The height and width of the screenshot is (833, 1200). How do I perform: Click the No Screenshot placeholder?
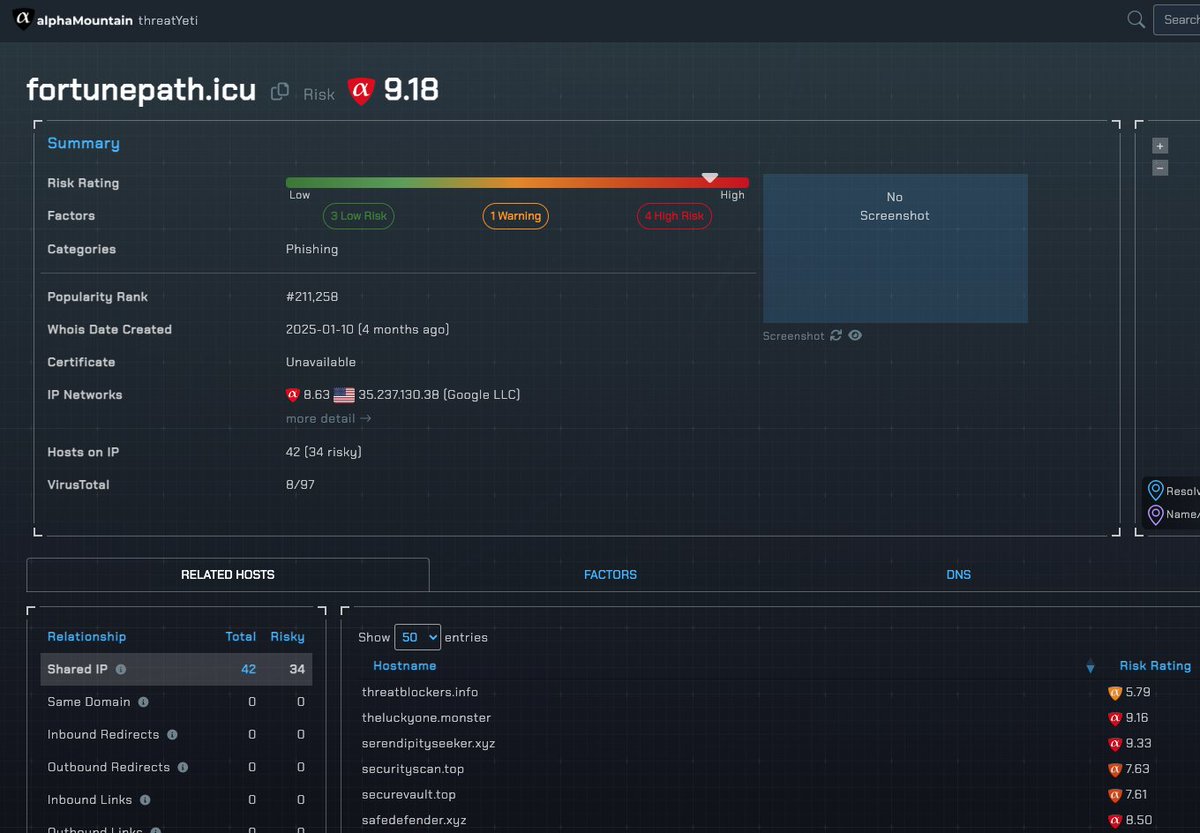pyautogui.click(x=895, y=248)
